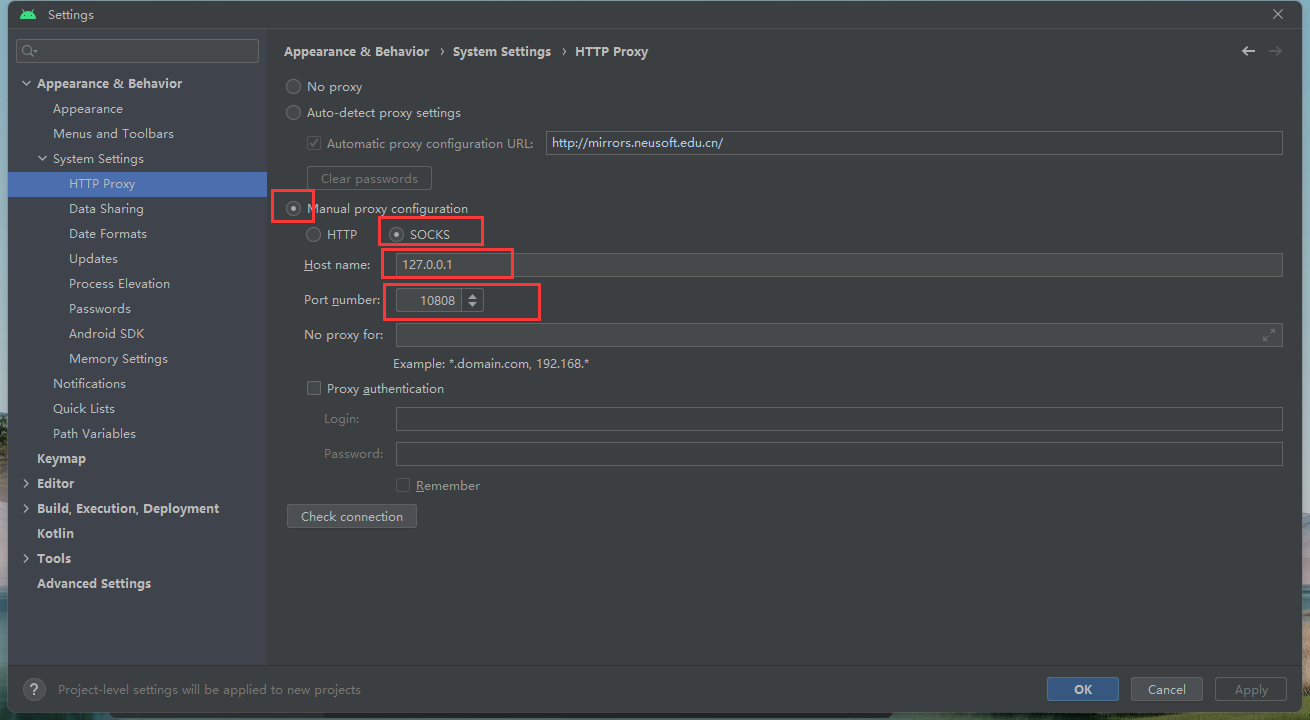The image size is (1310, 720).
Task: Collapse the System Settings tree node
Action: tap(42, 159)
